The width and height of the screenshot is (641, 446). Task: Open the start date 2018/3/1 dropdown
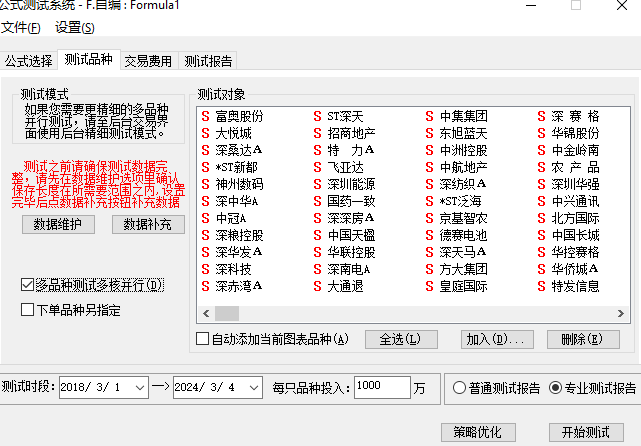(x=140, y=387)
